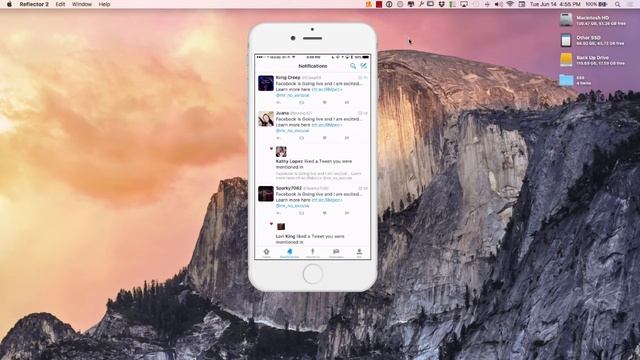Open 'Lori King liked a Tweet' notification
Image resolution: width=640 pixels, height=360 pixels.
click(310, 239)
